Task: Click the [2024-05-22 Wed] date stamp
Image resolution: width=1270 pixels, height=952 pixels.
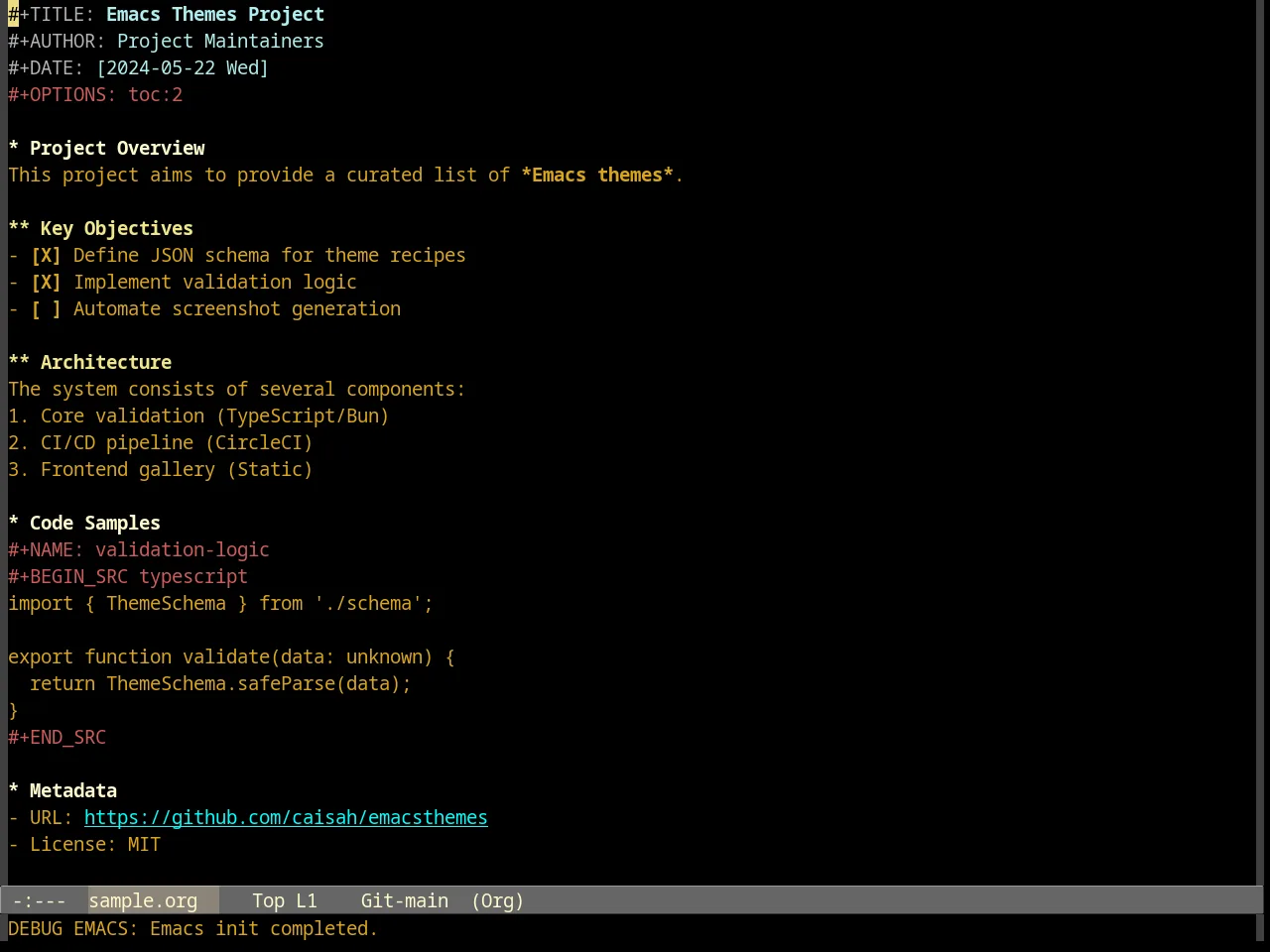Action: click(x=183, y=68)
